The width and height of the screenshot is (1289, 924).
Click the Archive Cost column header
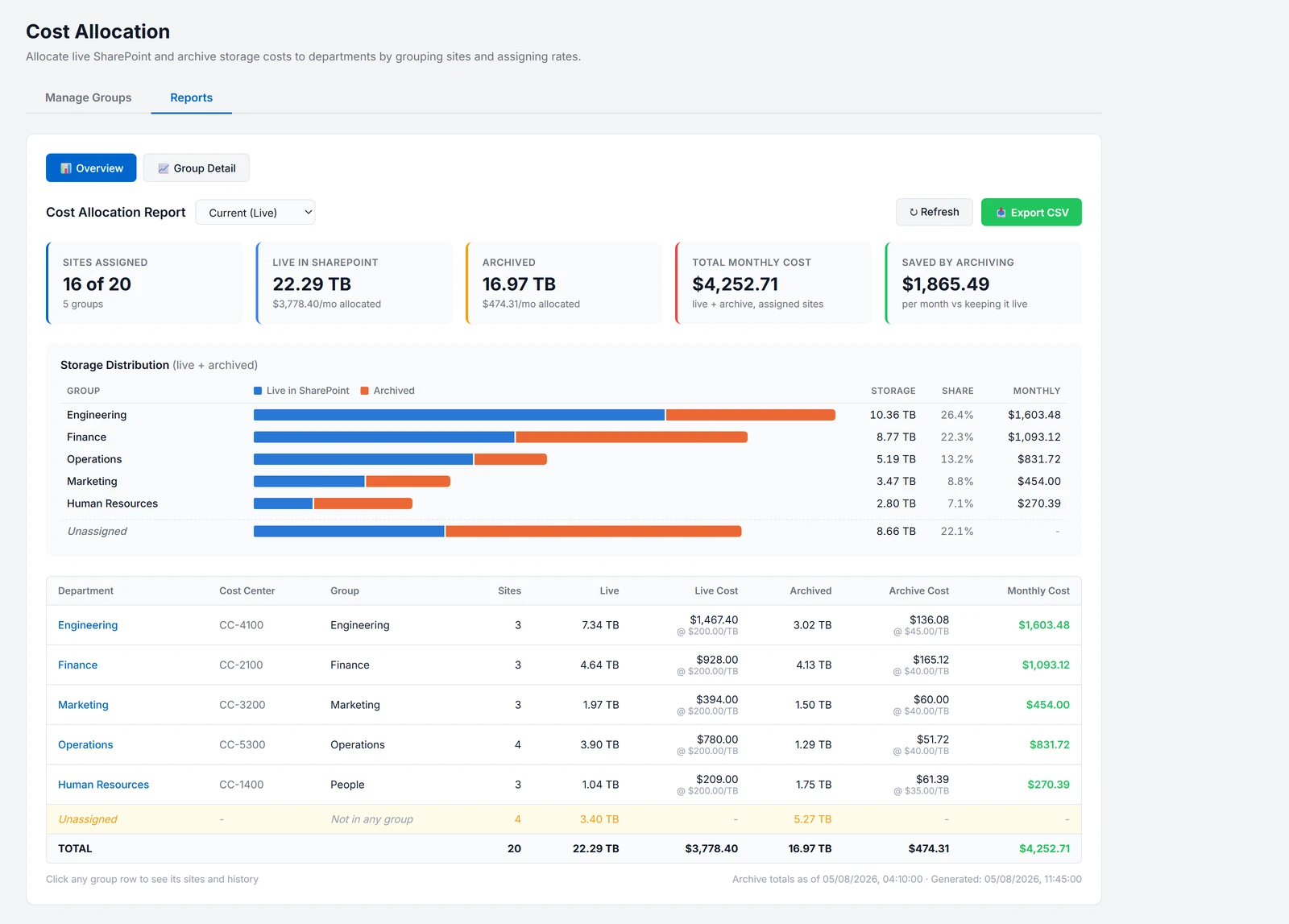pyautogui.click(x=918, y=590)
